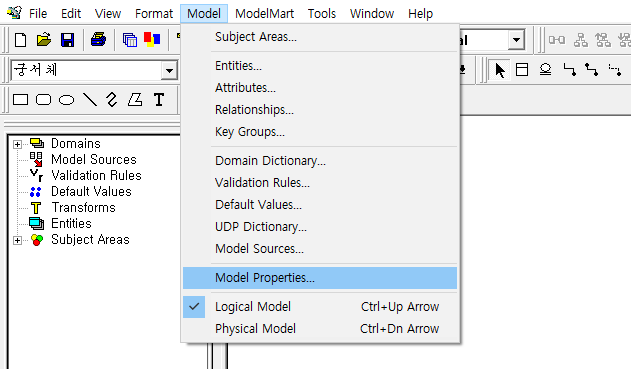Click the application icon in menu bar
The width and height of the screenshot is (631, 369).
[x=14, y=13]
